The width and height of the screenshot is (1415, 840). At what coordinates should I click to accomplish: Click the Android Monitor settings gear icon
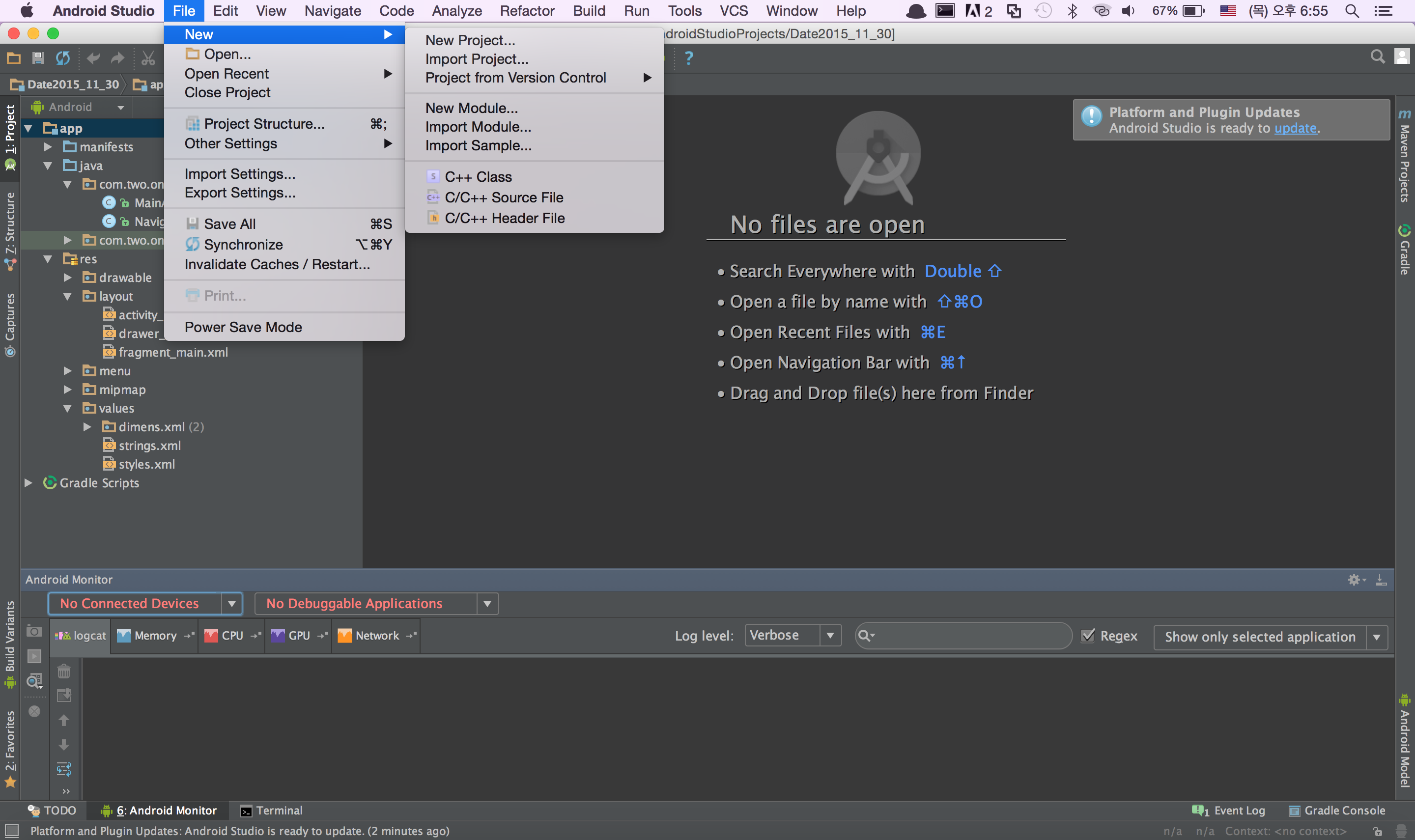point(1355,580)
